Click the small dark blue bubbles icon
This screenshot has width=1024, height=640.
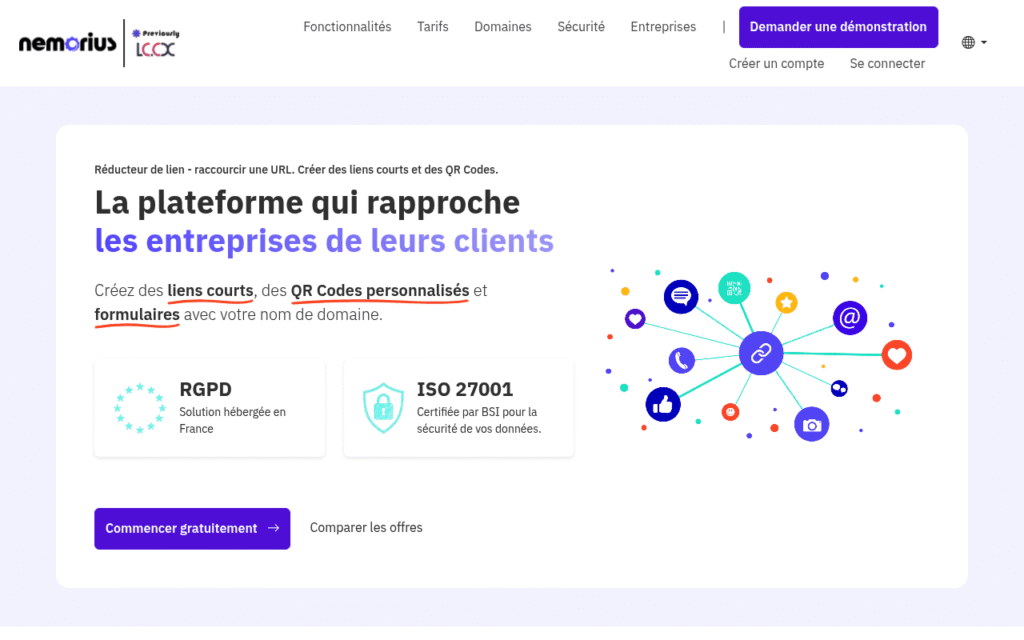click(x=839, y=389)
